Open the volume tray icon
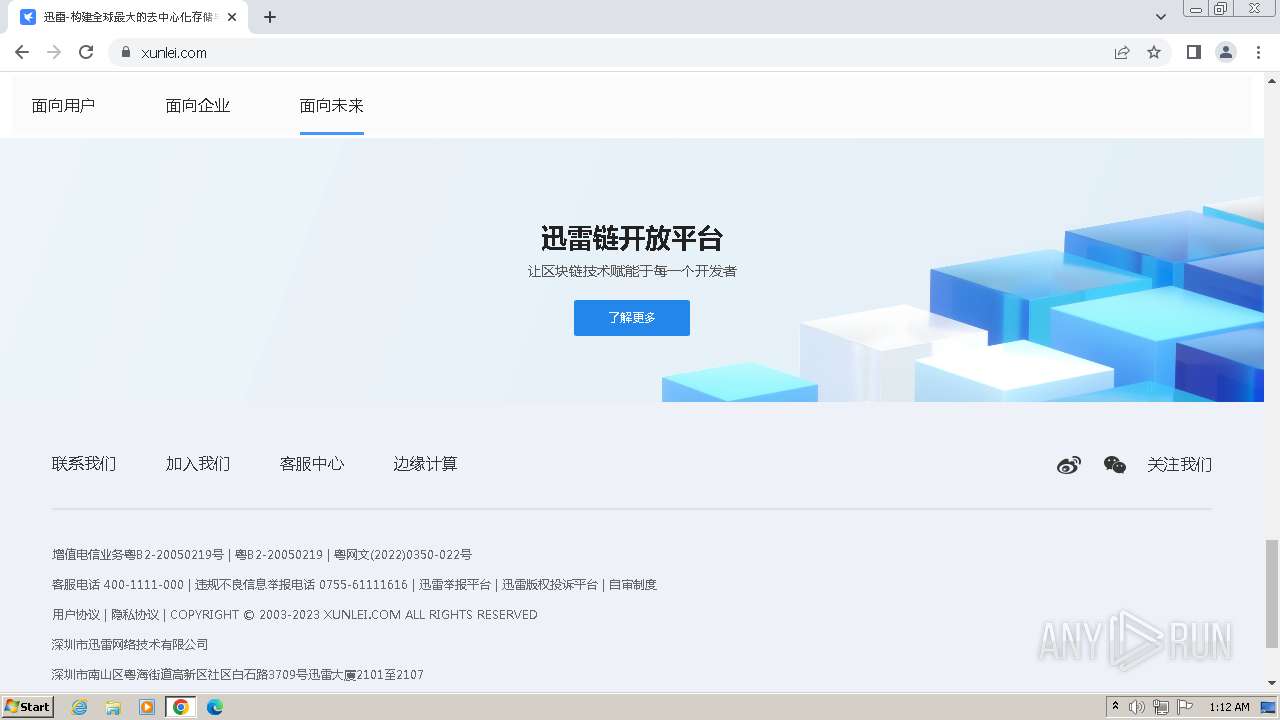 [x=1137, y=707]
